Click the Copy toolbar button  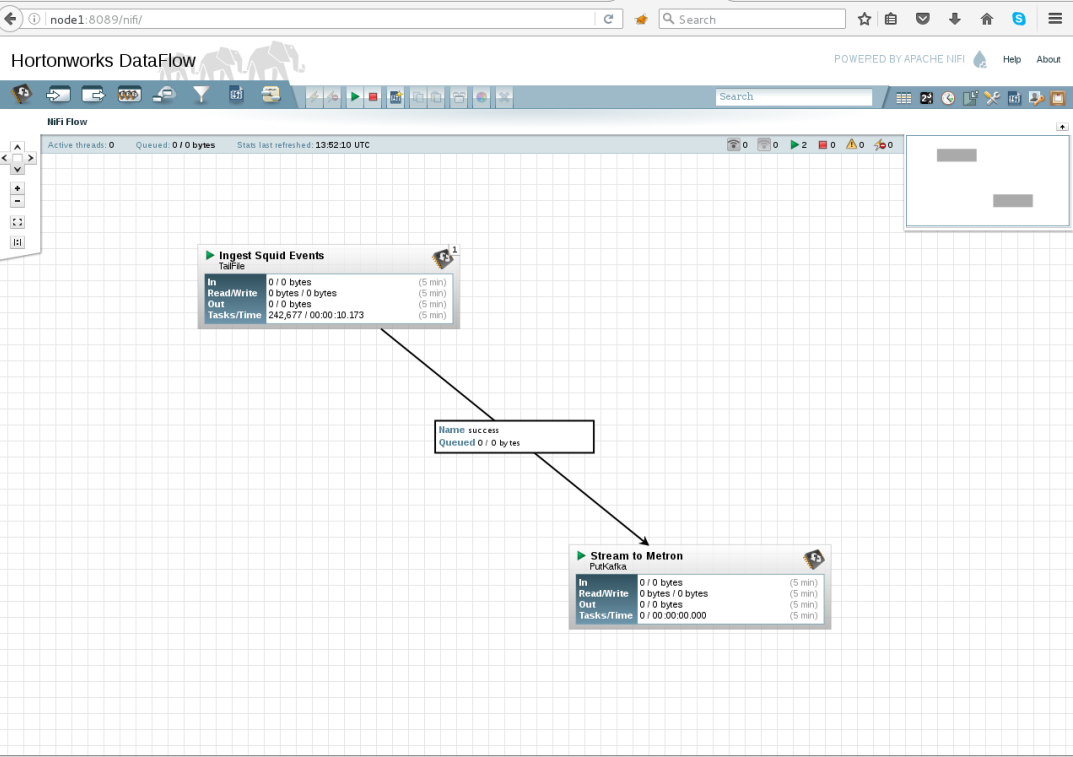417,97
